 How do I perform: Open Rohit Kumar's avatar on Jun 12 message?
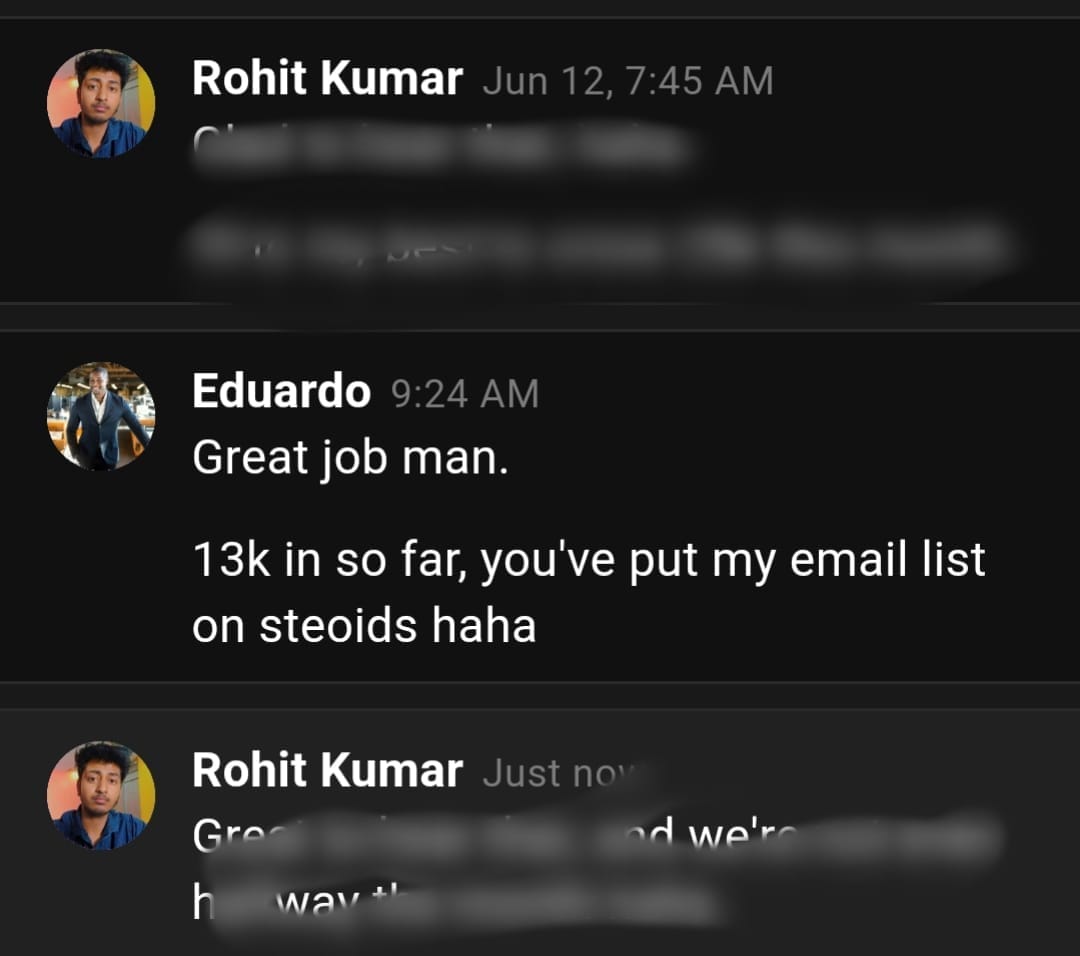click(x=101, y=103)
